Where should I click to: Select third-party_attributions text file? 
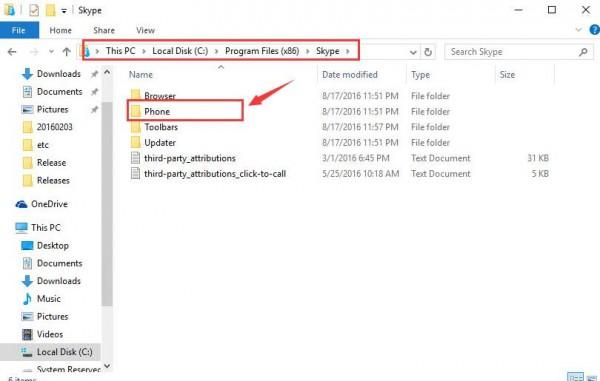coord(189,158)
